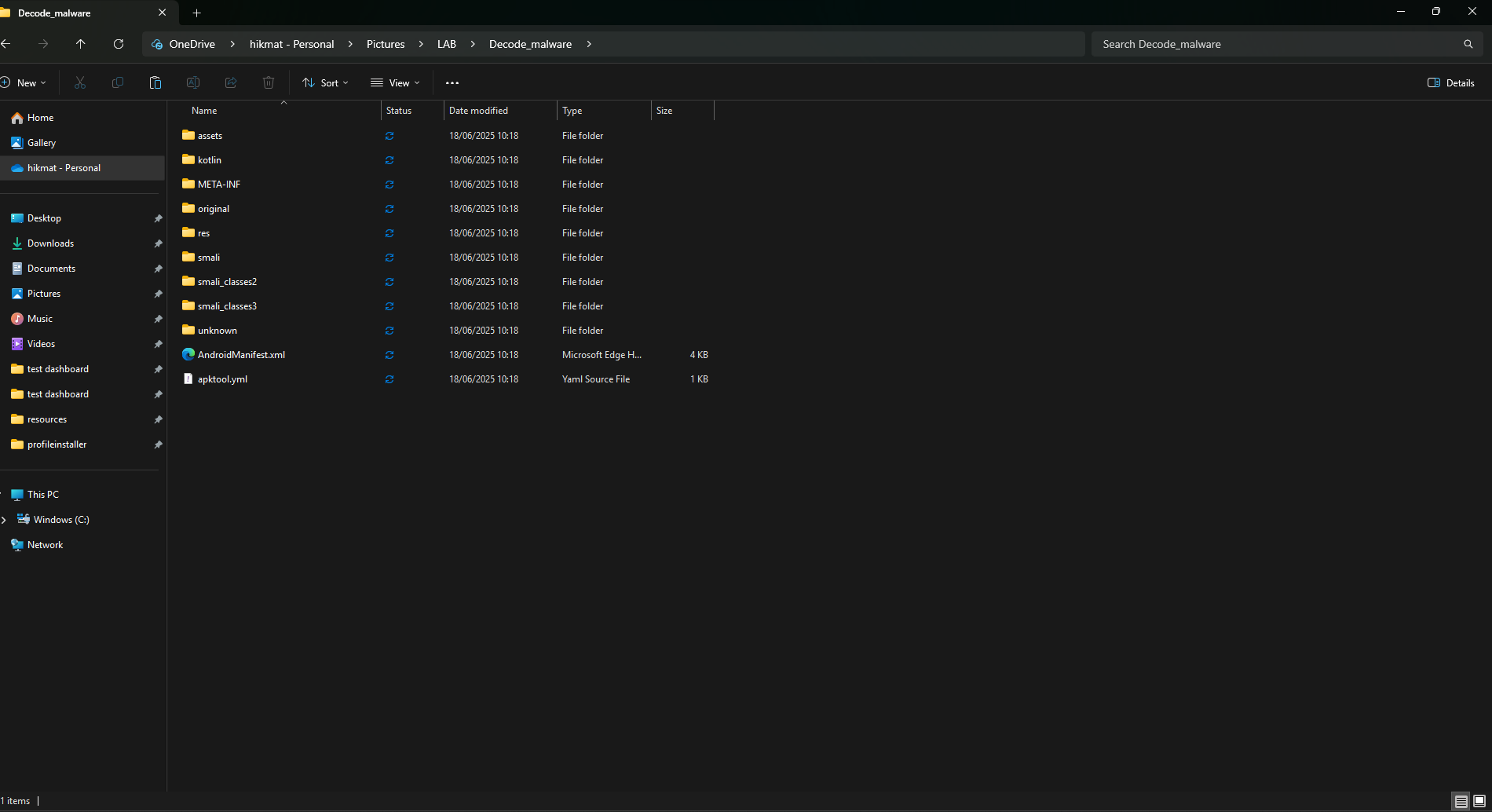Go up one directory level
1492x812 pixels.
(x=81, y=44)
